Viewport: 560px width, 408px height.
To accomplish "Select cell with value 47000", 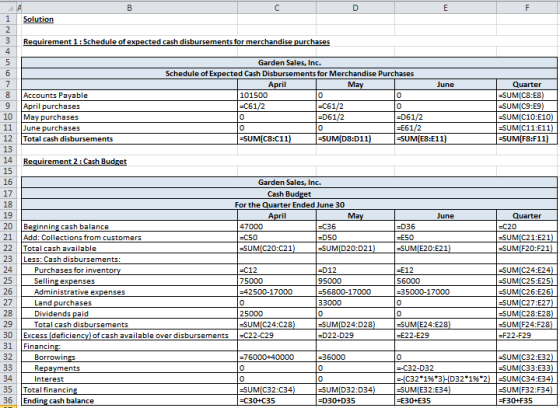I will tap(277, 227).
